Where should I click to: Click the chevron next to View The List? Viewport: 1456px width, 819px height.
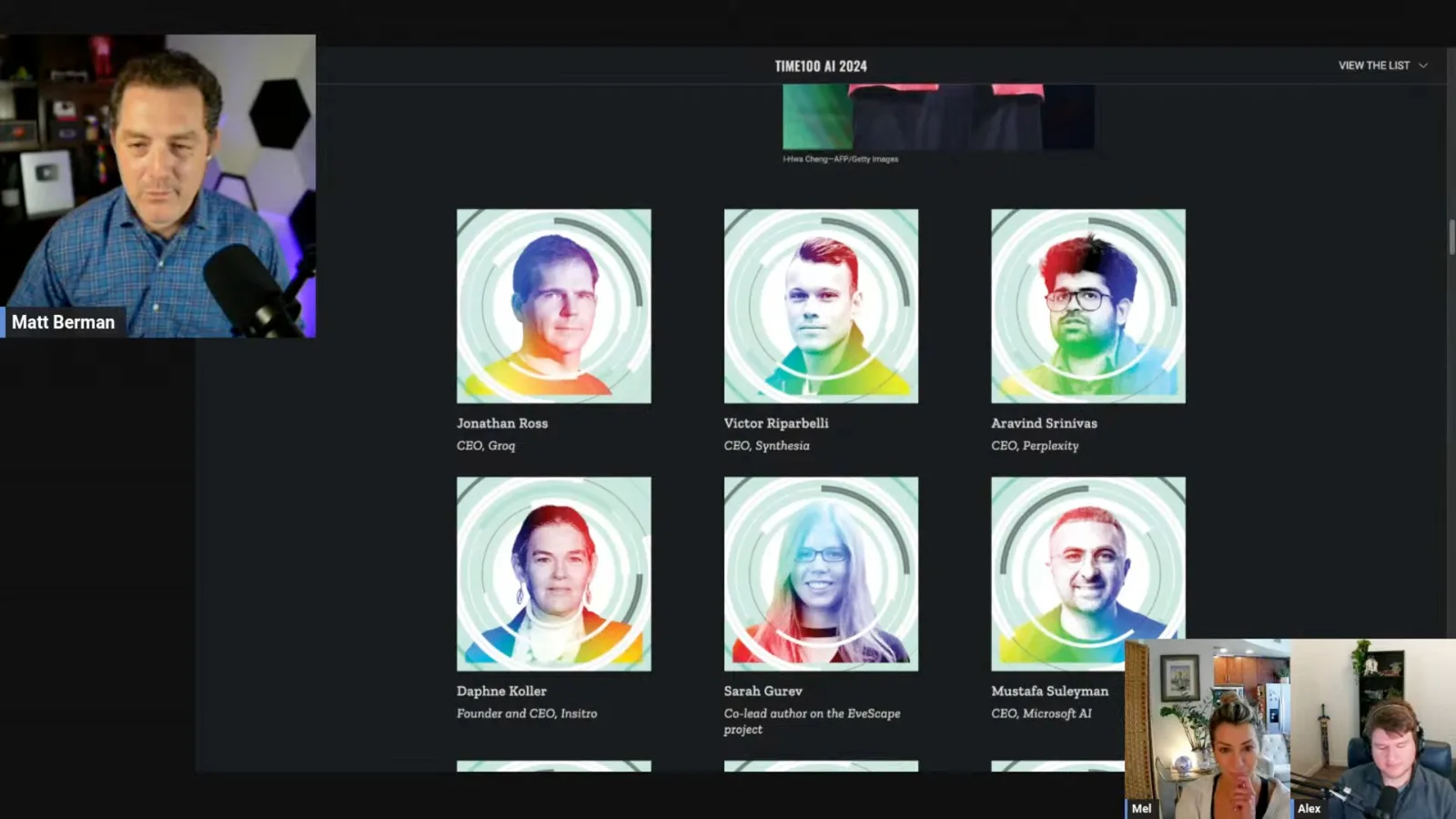tap(1423, 66)
